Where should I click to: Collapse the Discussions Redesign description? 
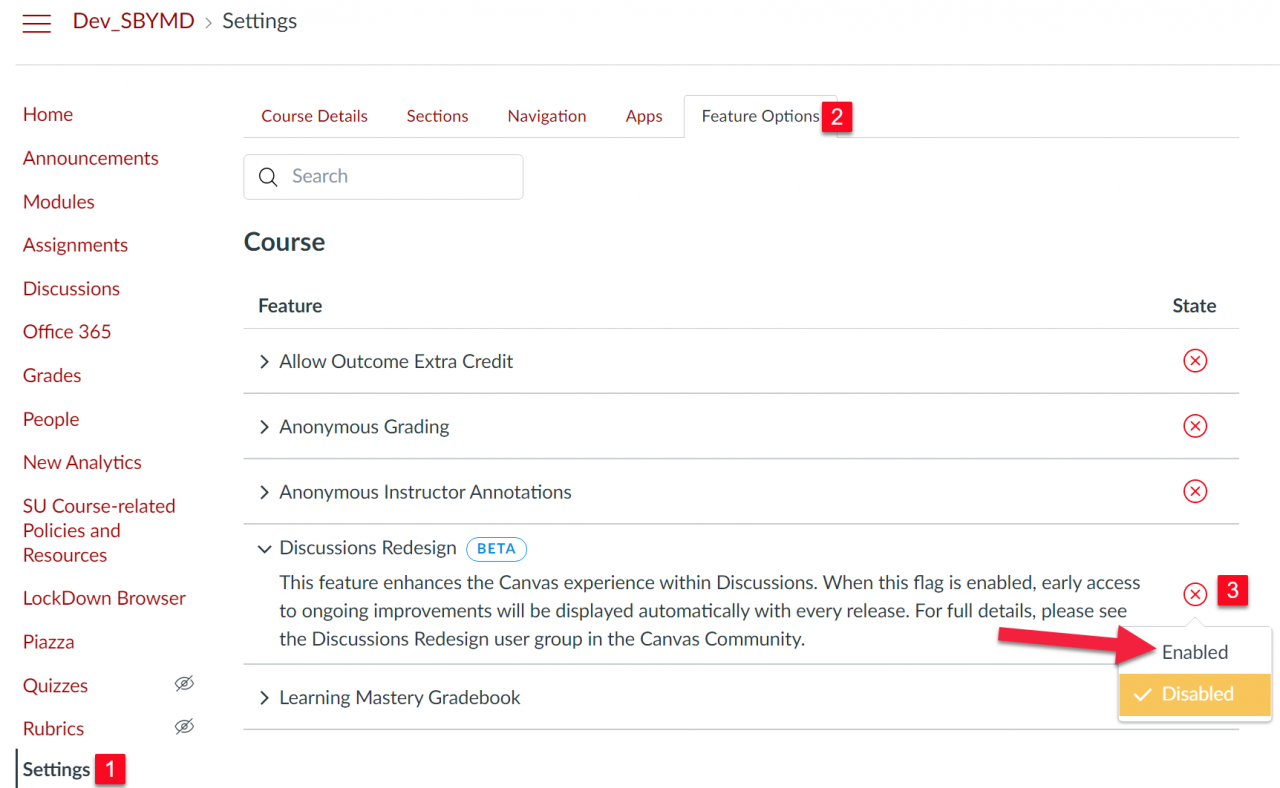[264, 548]
